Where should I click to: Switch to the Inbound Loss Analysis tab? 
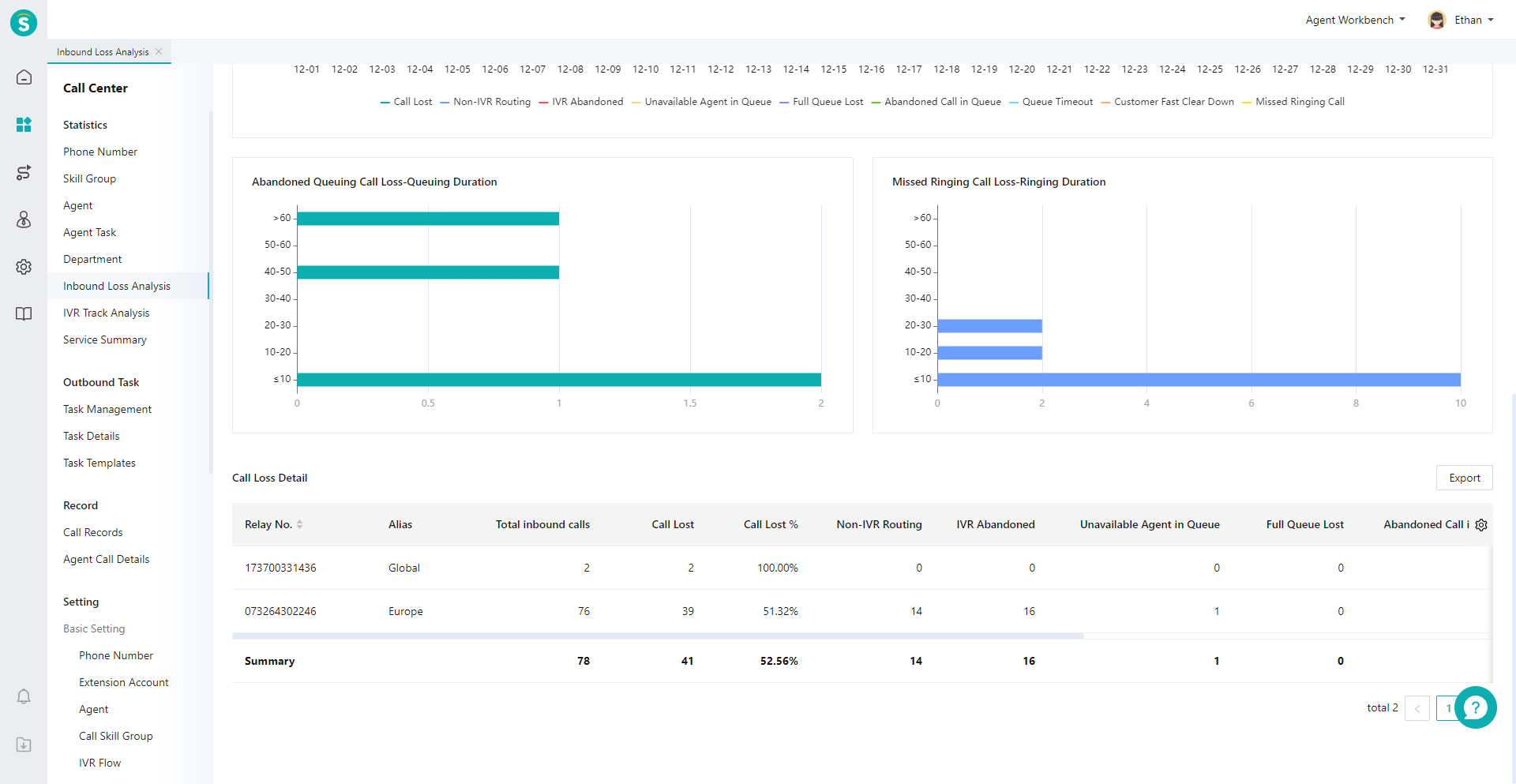[103, 52]
